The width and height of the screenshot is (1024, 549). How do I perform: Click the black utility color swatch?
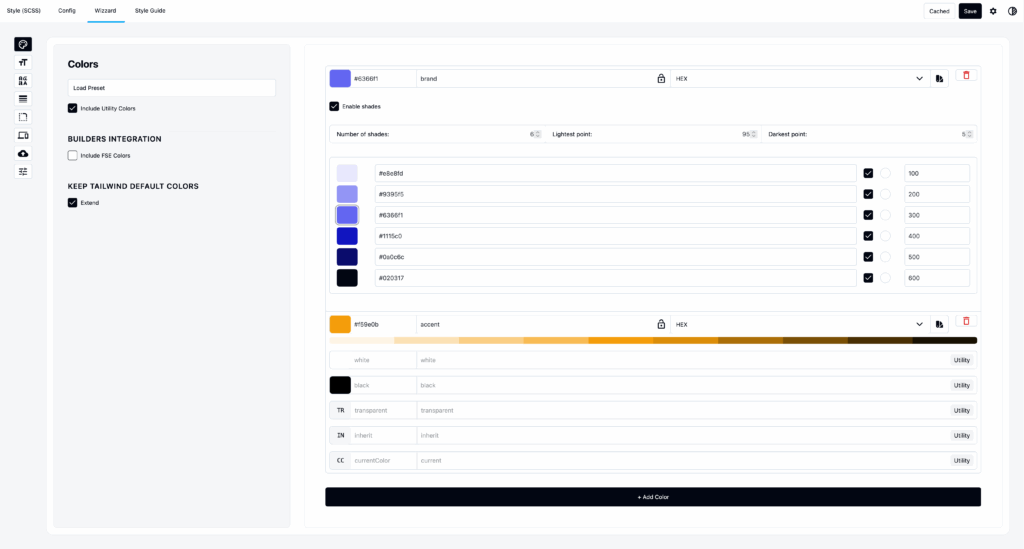[x=340, y=385]
